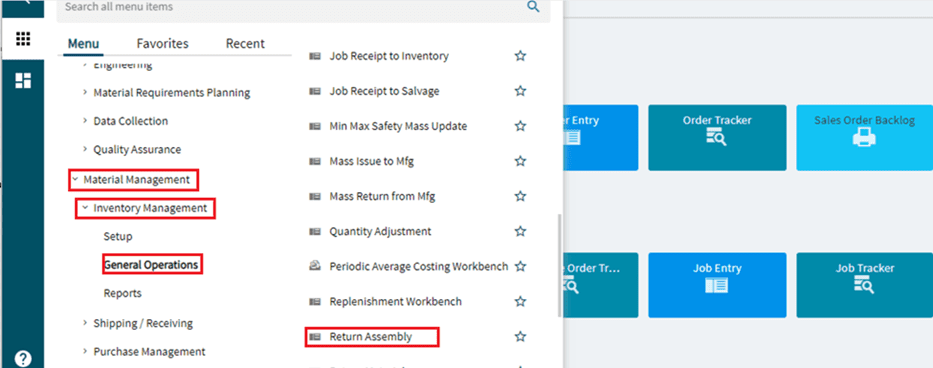
Task: Click Job Entry tile form icon
Action: click(716, 286)
